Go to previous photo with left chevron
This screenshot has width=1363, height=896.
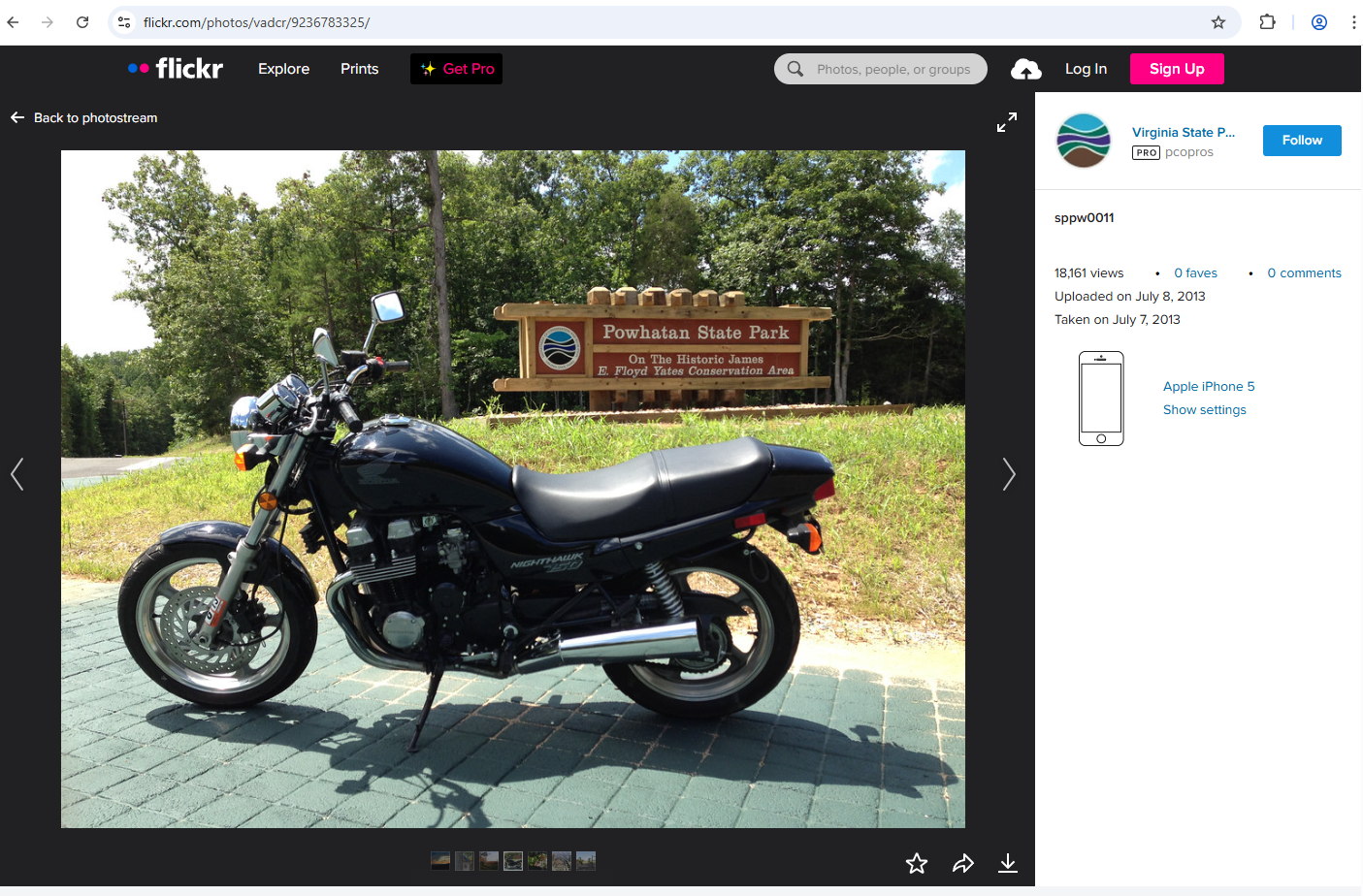coord(16,474)
